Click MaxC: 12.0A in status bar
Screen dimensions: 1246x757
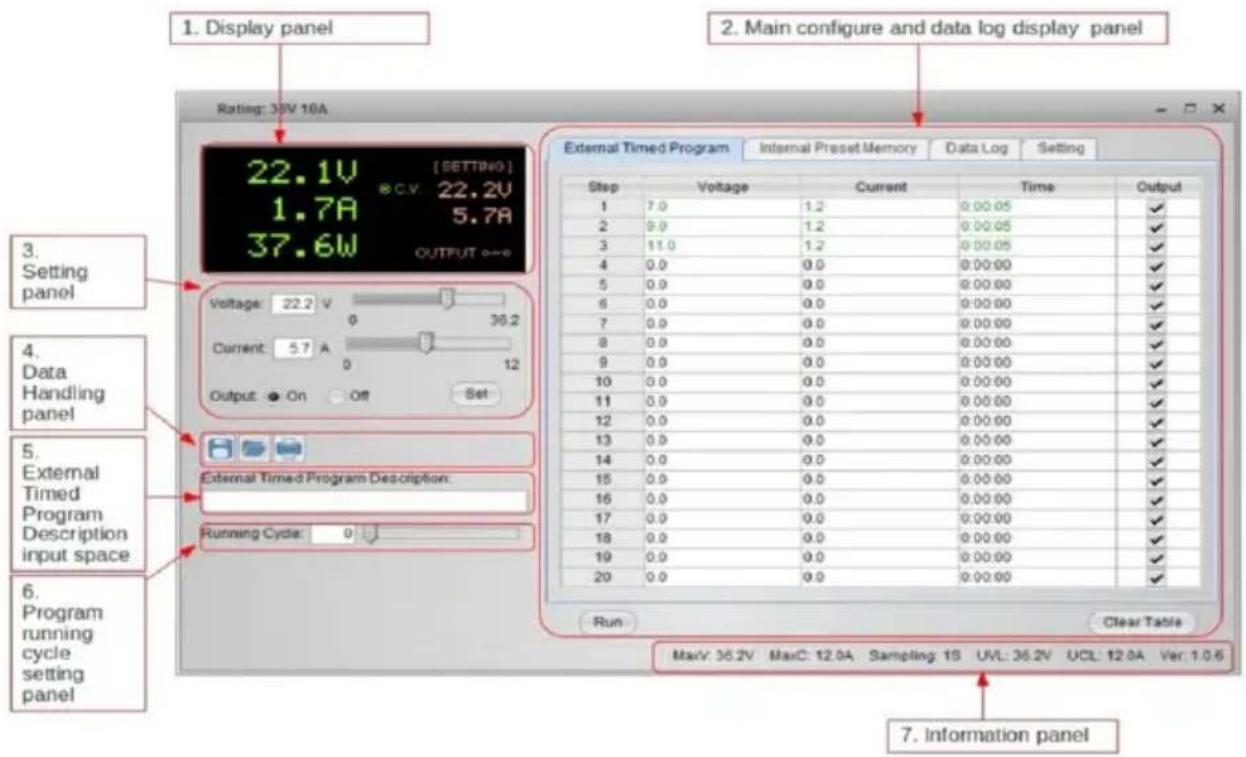click(811, 657)
